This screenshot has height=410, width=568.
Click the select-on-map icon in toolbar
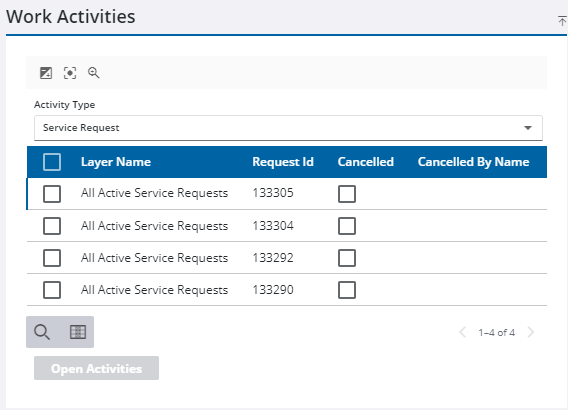click(46, 73)
